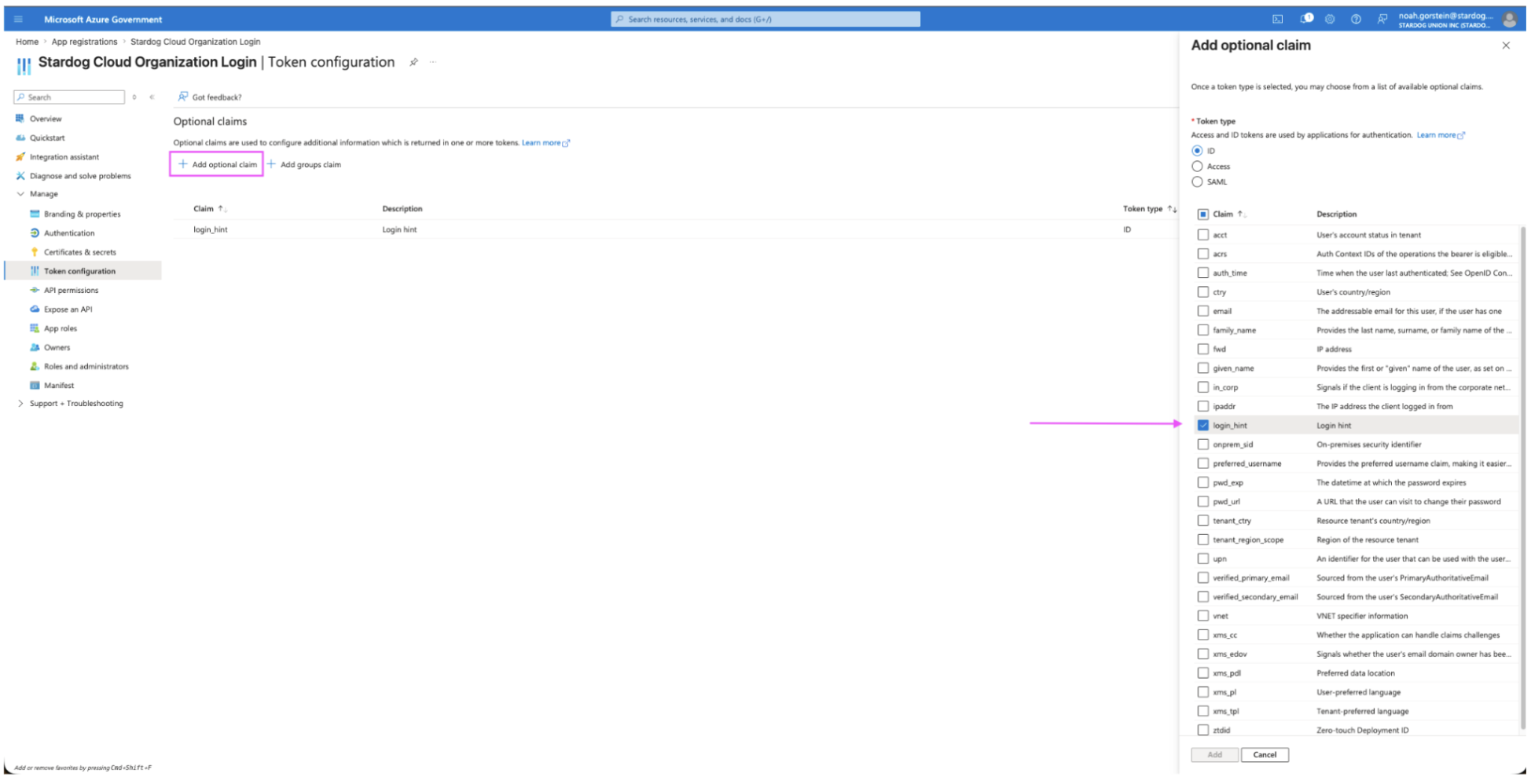Click the Authentication icon
This screenshot has width=1531, height=784.
[x=35, y=233]
